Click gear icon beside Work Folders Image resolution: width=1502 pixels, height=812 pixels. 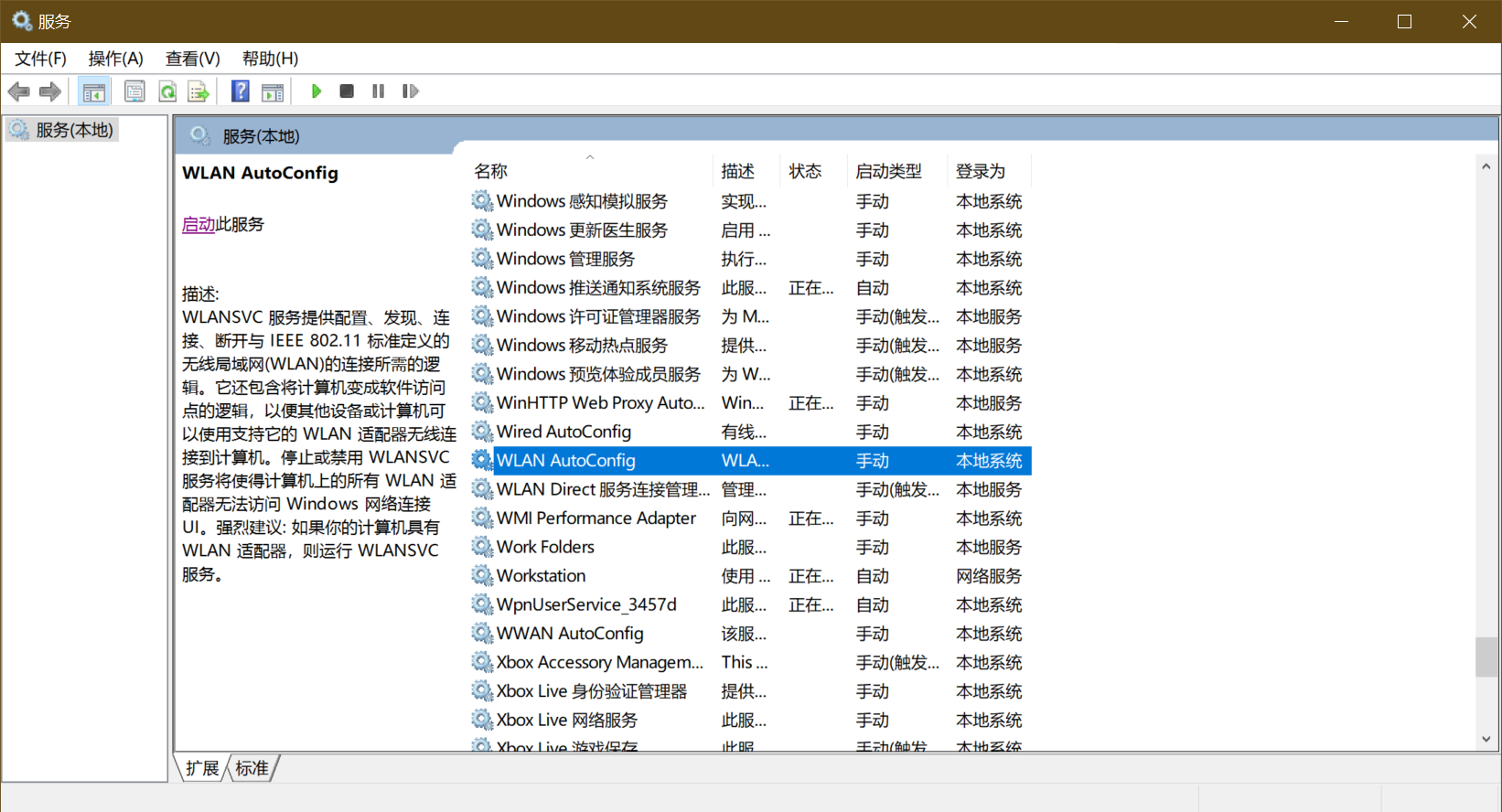[482, 546]
